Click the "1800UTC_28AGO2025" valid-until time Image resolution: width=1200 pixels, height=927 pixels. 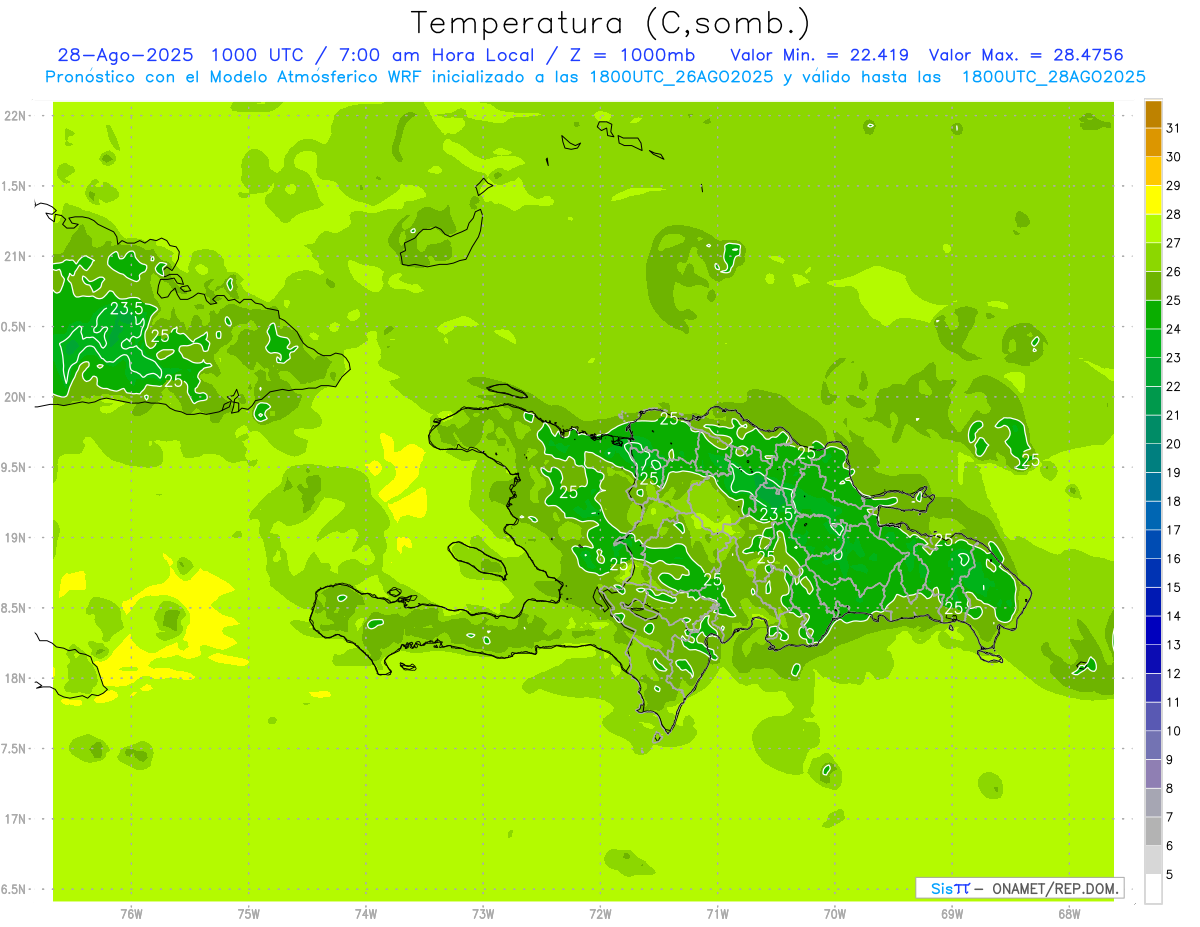1053,77
